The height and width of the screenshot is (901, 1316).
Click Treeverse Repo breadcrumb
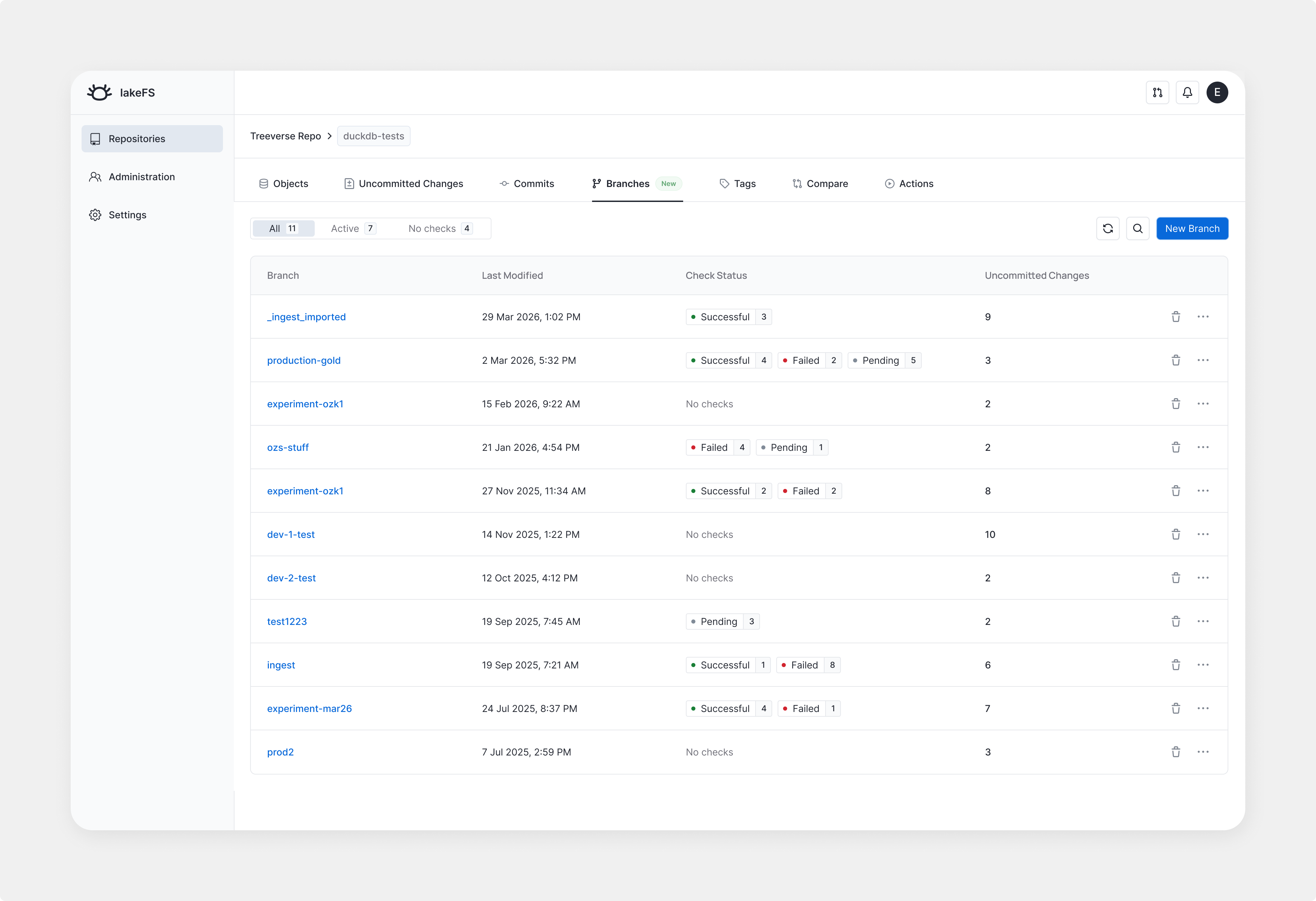(285, 136)
